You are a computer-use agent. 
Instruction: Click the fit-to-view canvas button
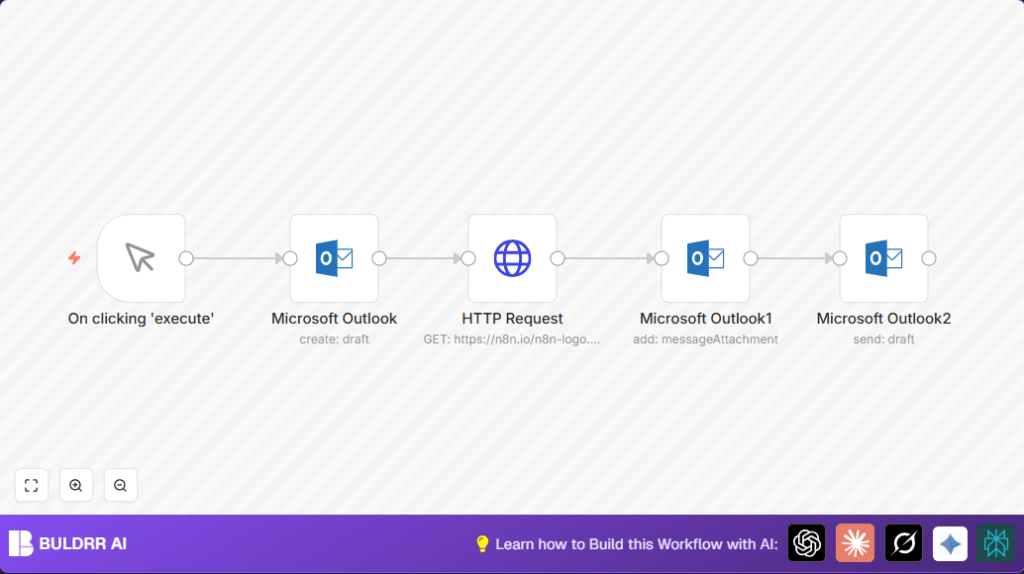pos(31,485)
